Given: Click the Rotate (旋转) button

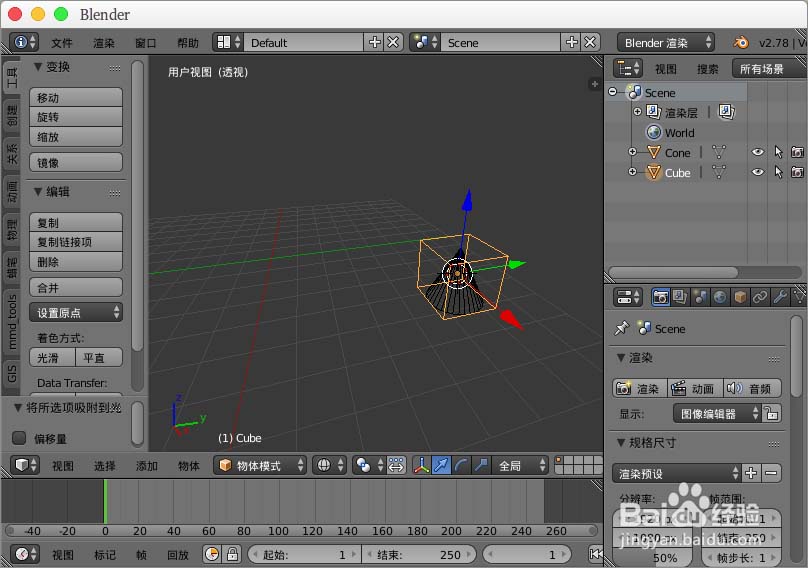Looking at the screenshot, I should [x=76, y=117].
